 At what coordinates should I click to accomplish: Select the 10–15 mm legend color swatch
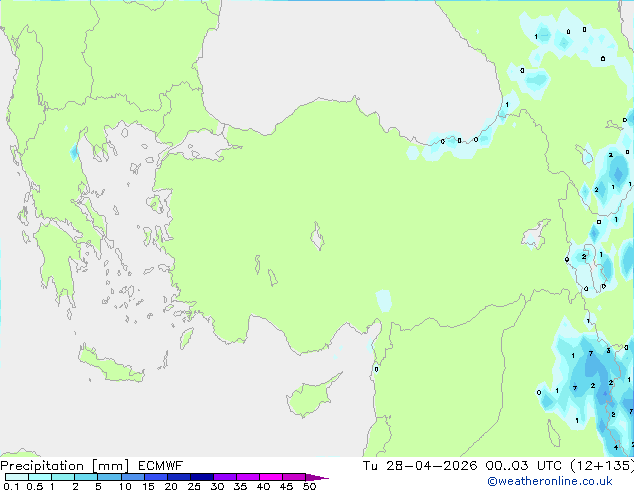click(132, 477)
